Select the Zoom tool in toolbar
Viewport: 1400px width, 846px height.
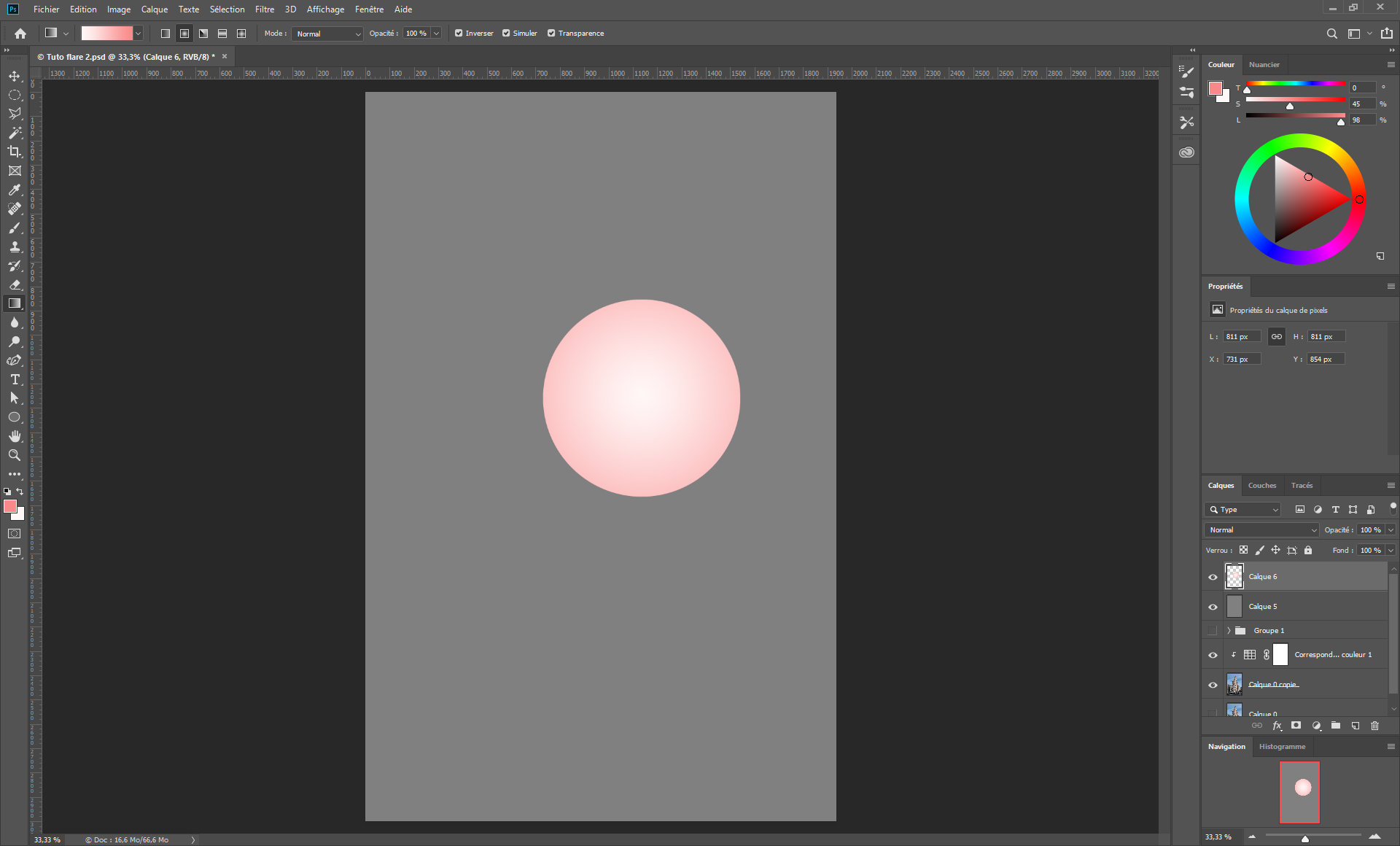[x=15, y=455]
